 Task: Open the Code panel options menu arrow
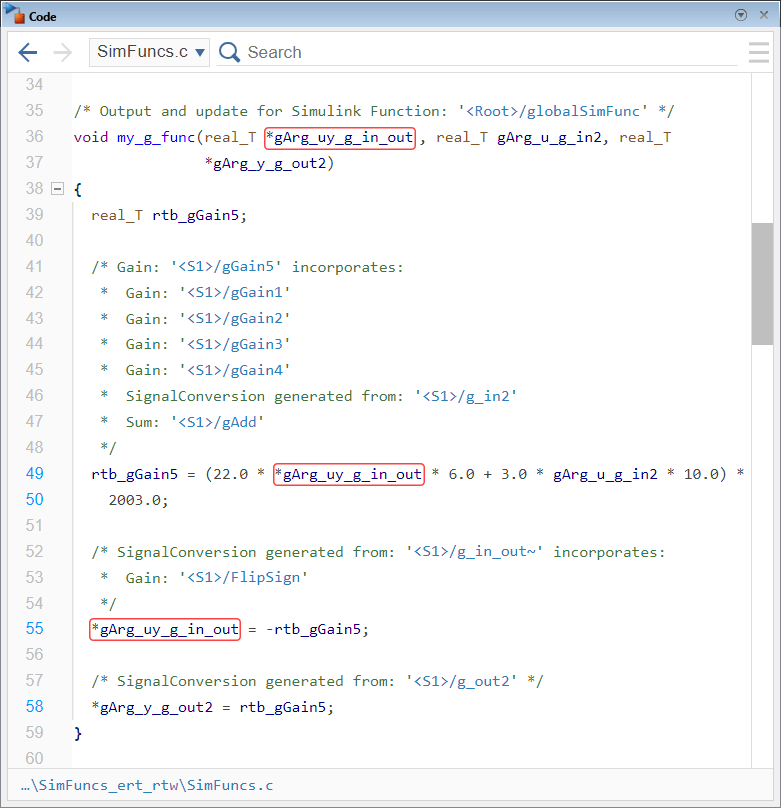[x=741, y=15]
